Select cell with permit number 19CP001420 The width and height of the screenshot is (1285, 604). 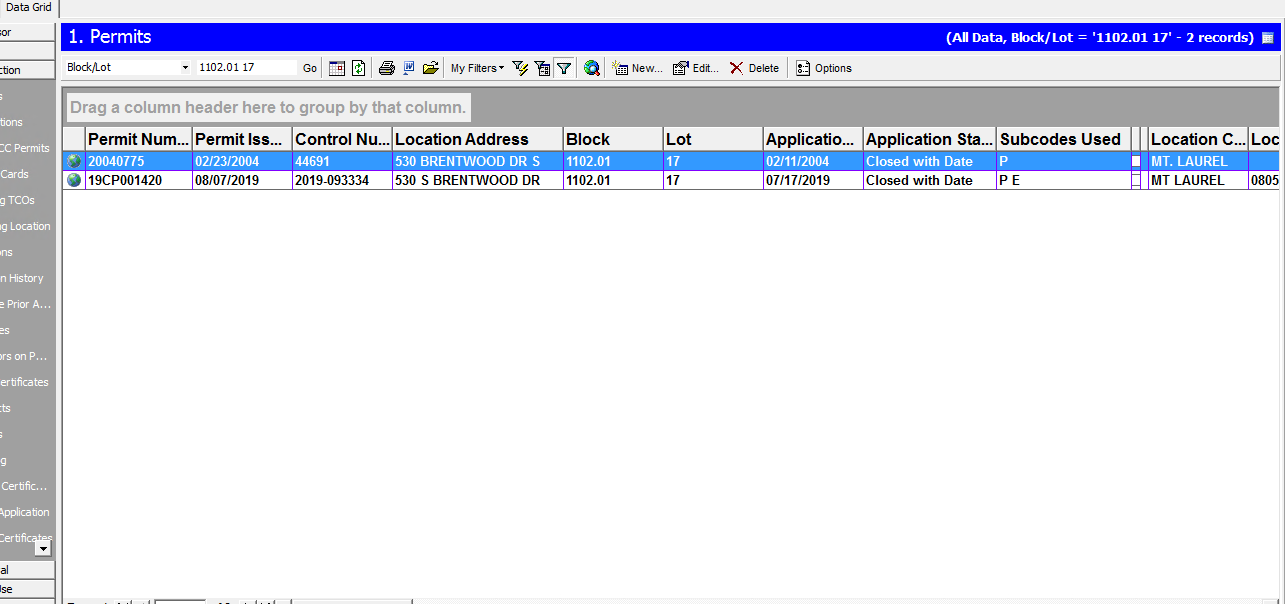coord(139,180)
